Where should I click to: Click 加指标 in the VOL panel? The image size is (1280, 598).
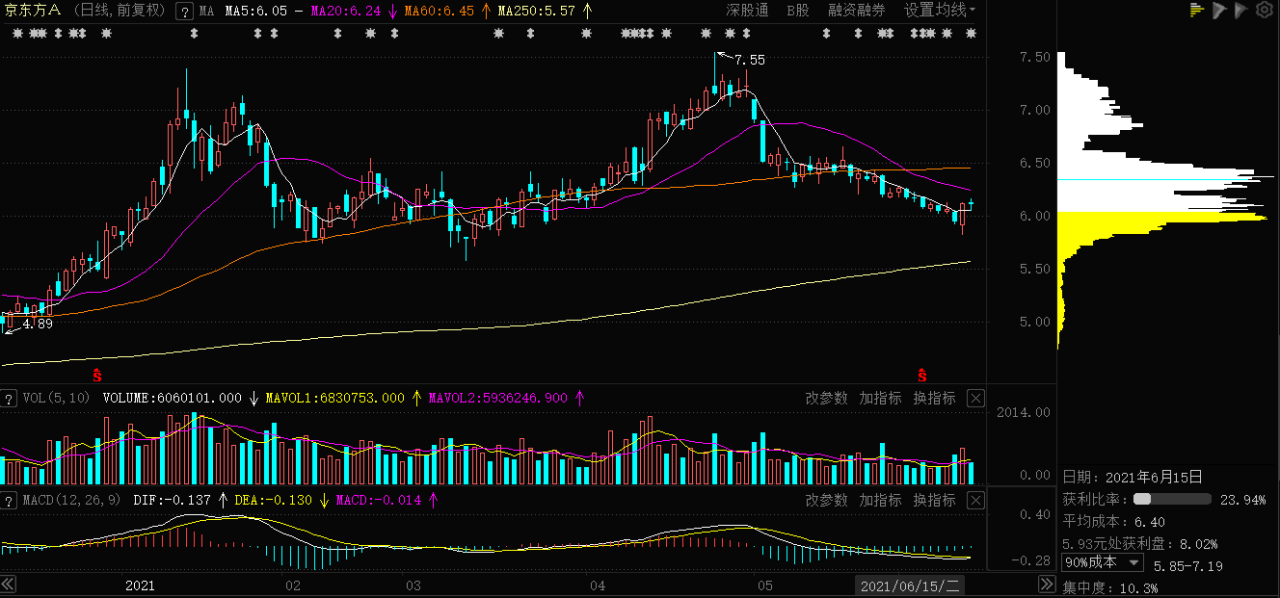(x=880, y=398)
